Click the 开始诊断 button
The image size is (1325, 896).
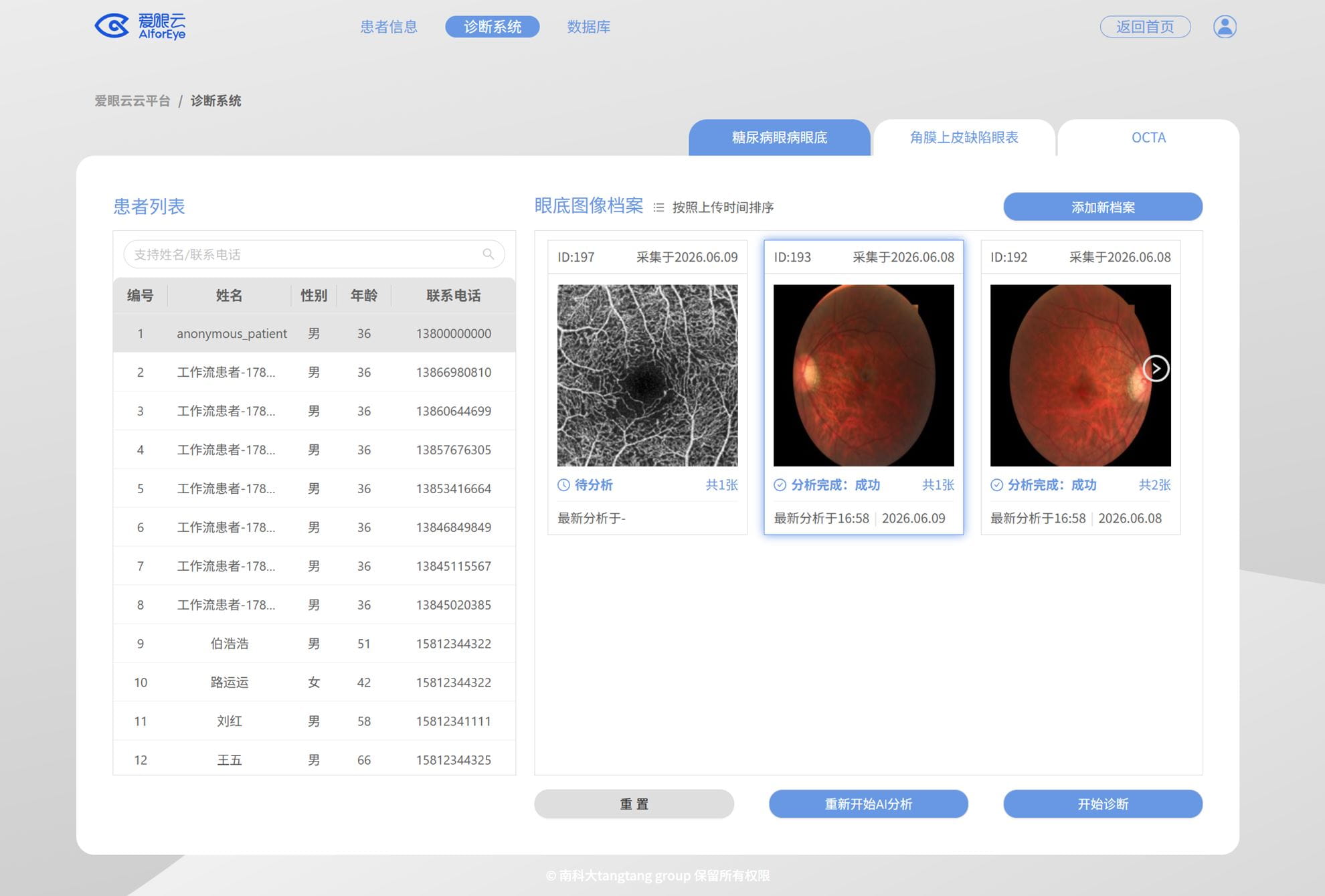click(1103, 804)
